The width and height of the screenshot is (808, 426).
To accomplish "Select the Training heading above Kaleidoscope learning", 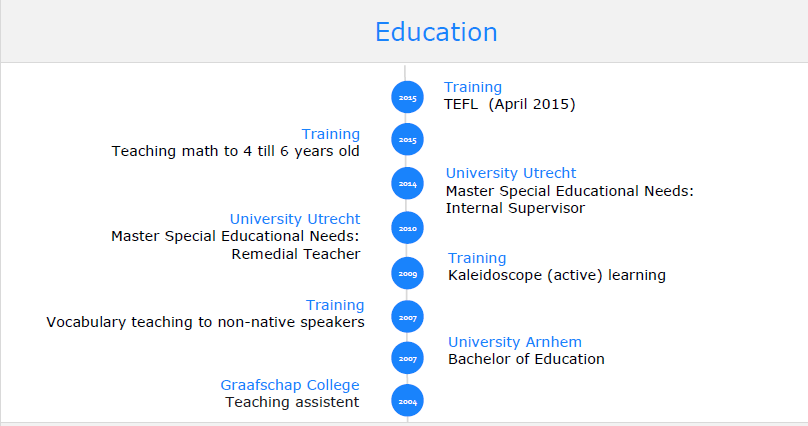I will tap(477, 258).
